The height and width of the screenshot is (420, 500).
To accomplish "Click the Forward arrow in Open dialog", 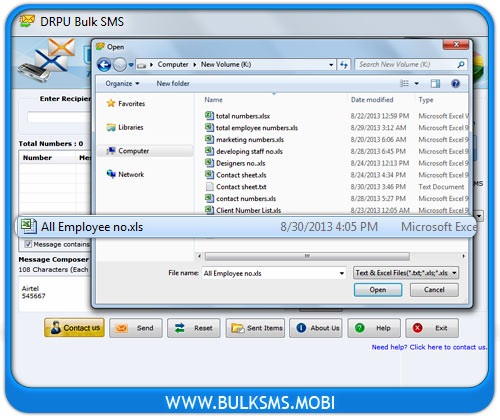I will (120, 65).
